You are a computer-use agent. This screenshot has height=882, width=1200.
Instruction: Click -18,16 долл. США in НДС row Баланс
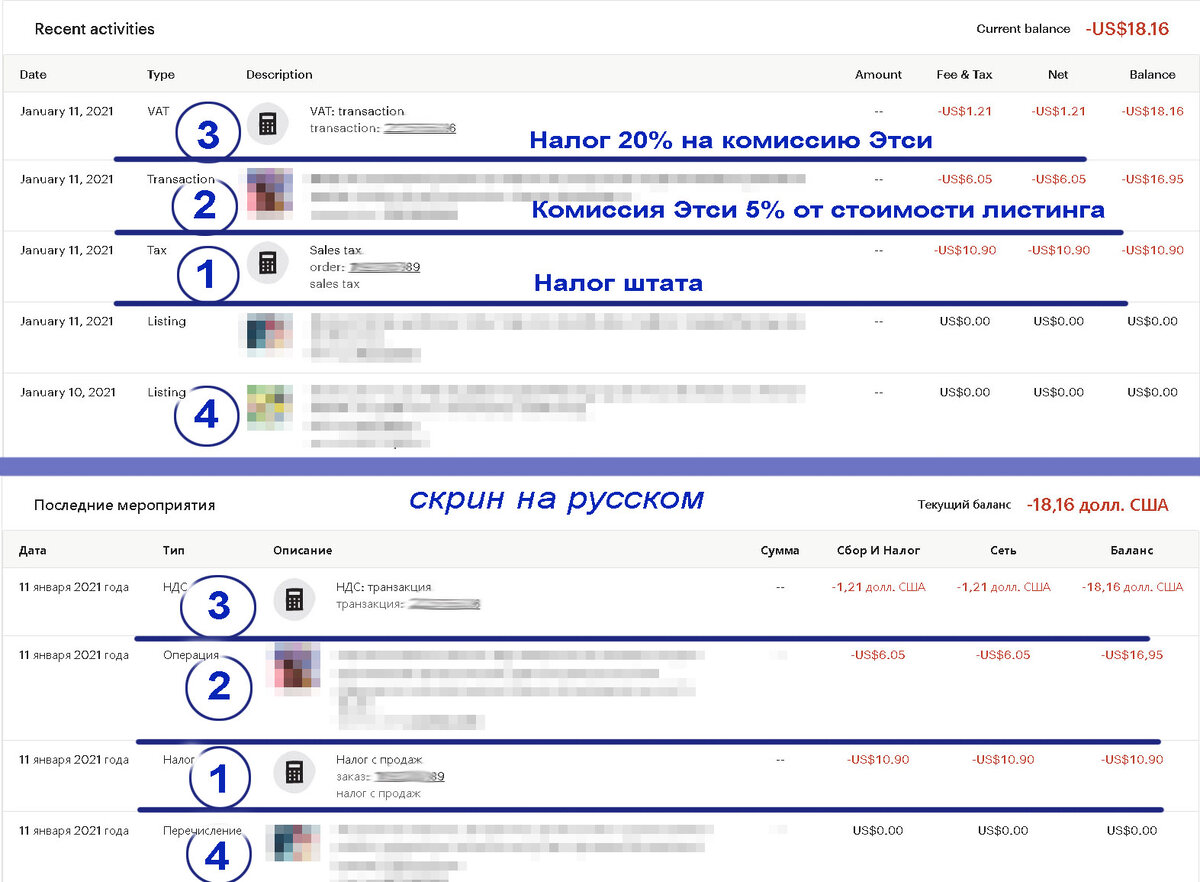coord(1133,587)
